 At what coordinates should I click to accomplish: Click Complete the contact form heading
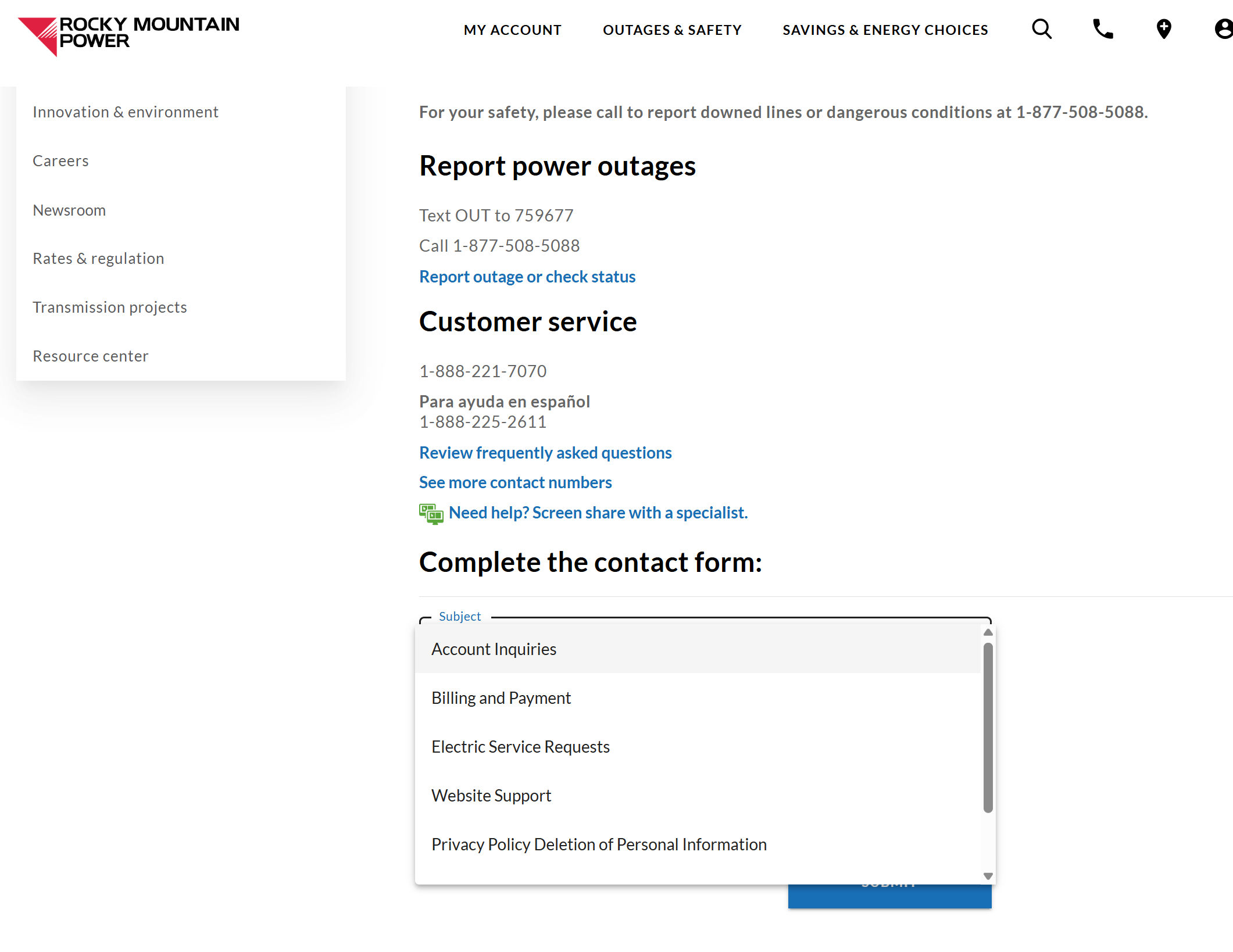pos(591,563)
